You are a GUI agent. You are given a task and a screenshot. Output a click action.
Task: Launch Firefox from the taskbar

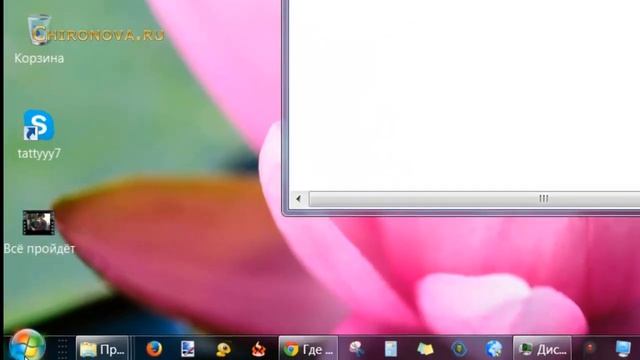tap(154, 349)
